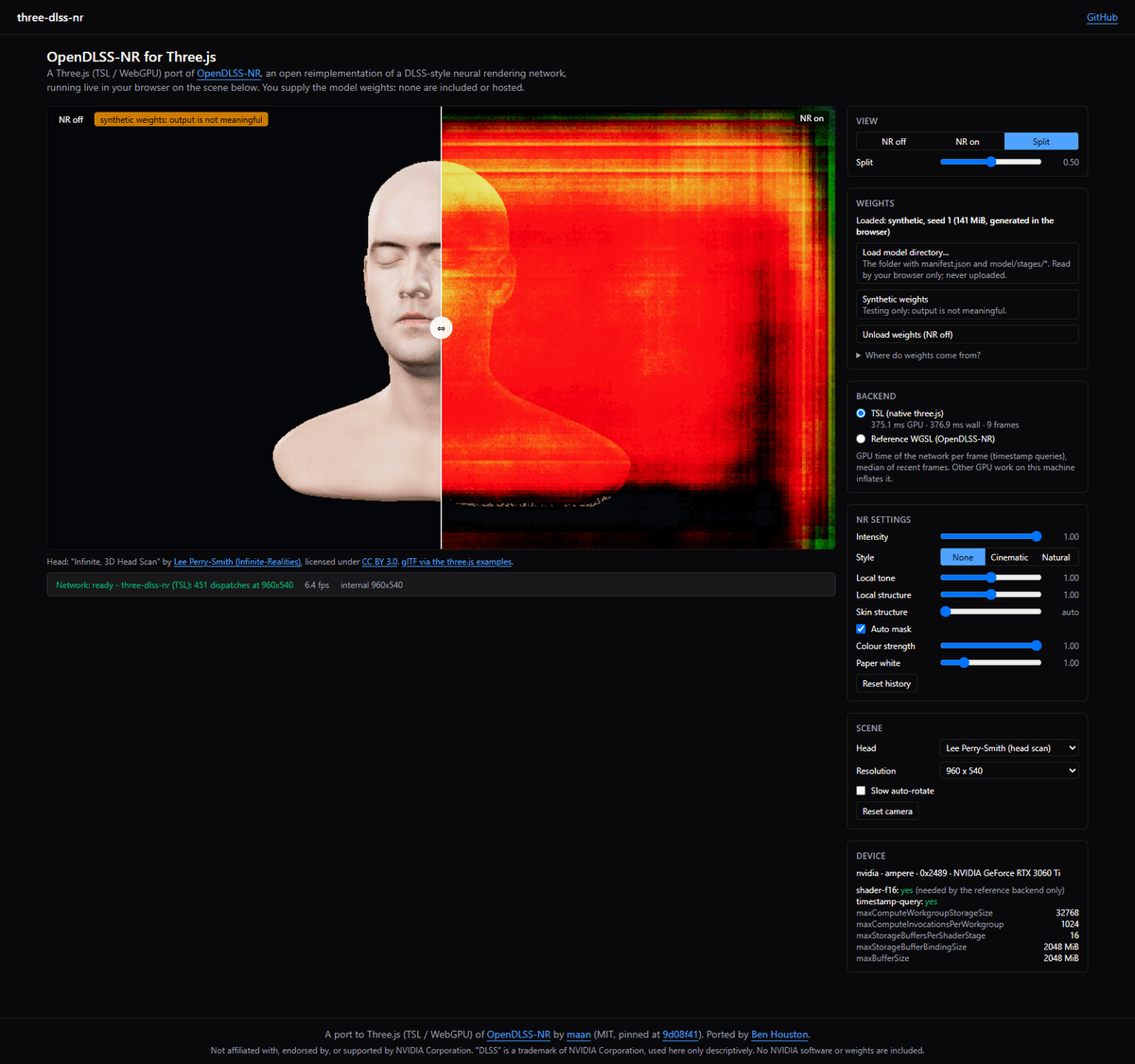Open the CC BY 3.0 license link
The width and height of the screenshot is (1135, 1064).
(x=379, y=562)
